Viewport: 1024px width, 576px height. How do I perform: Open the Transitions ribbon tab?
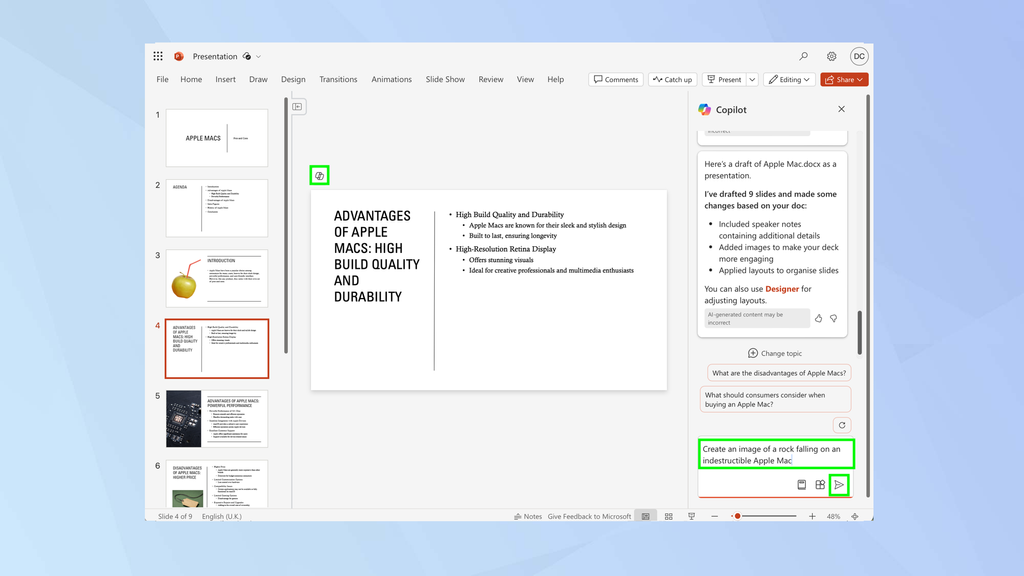[x=338, y=79]
